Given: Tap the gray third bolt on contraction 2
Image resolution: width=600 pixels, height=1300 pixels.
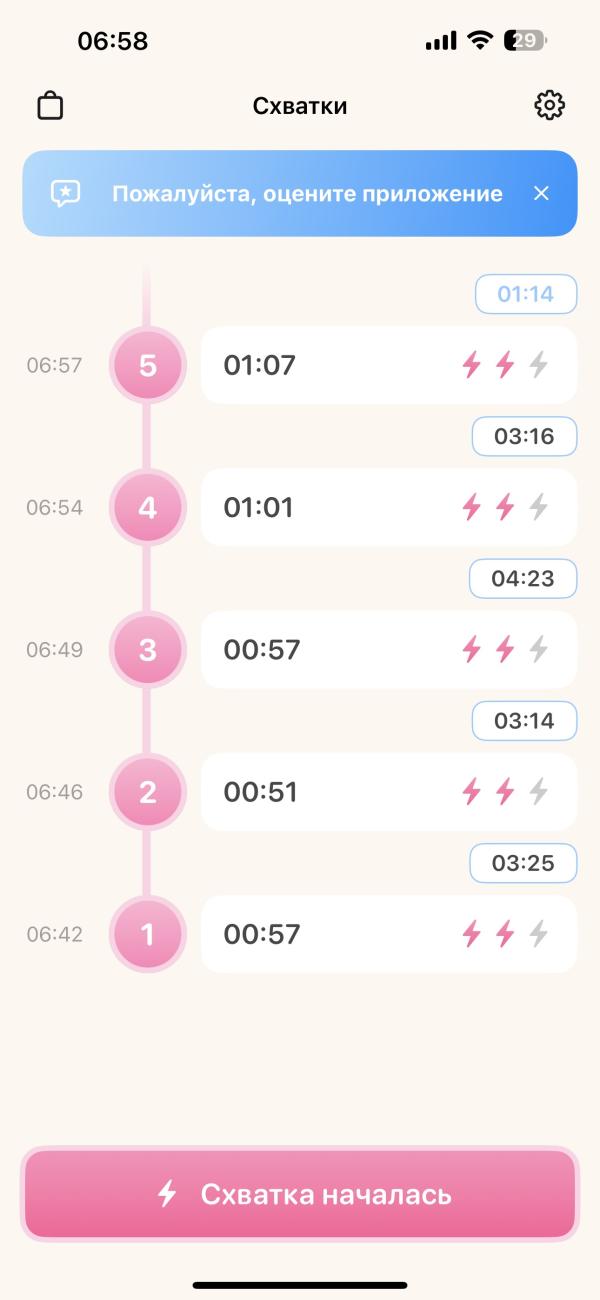Looking at the screenshot, I should click(x=539, y=792).
